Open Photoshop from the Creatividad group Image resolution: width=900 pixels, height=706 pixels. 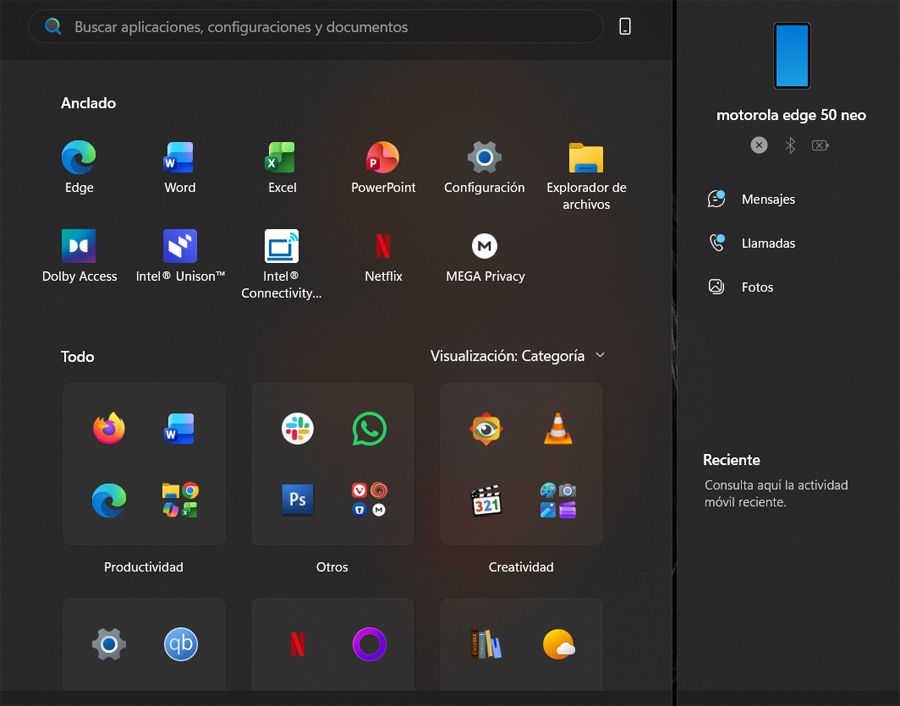point(297,499)
